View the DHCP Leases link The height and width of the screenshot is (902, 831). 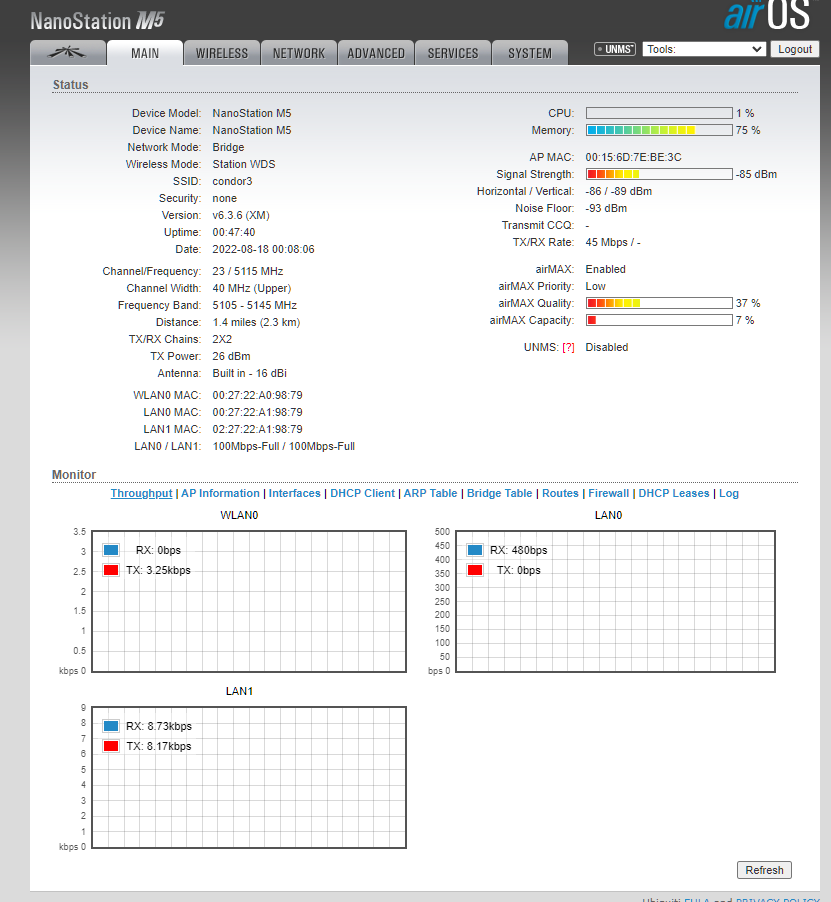click(674, 493)
